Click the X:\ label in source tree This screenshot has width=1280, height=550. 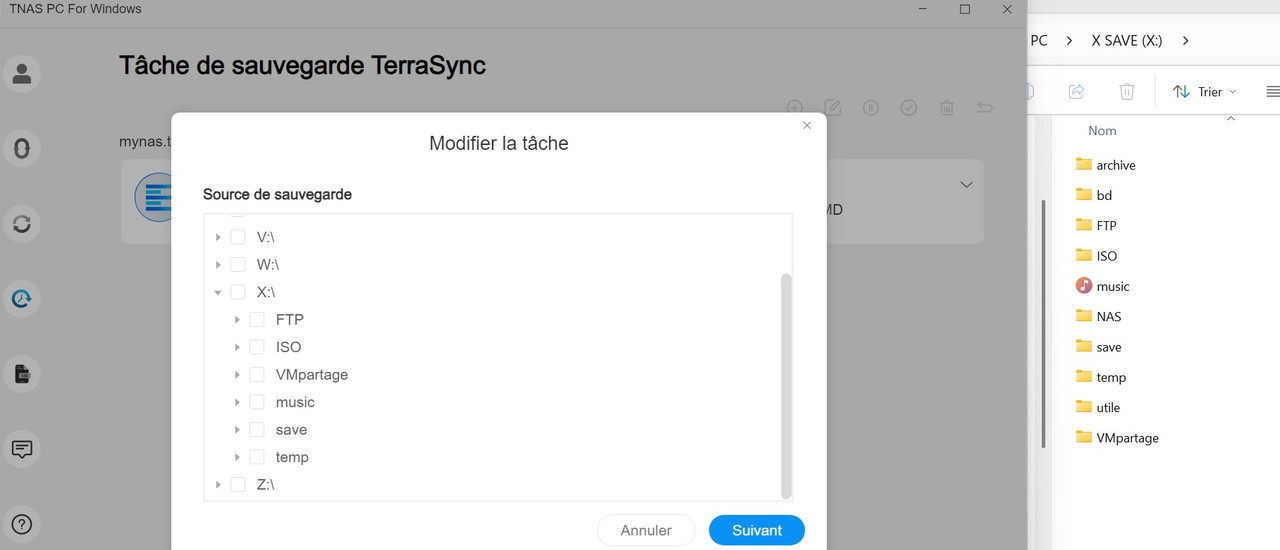[266, 292]
